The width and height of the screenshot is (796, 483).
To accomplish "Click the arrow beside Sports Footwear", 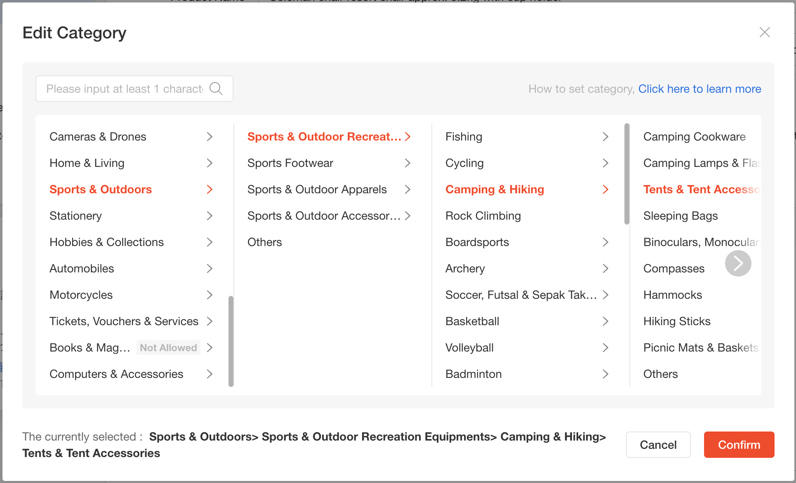I will tap(407, 163).
